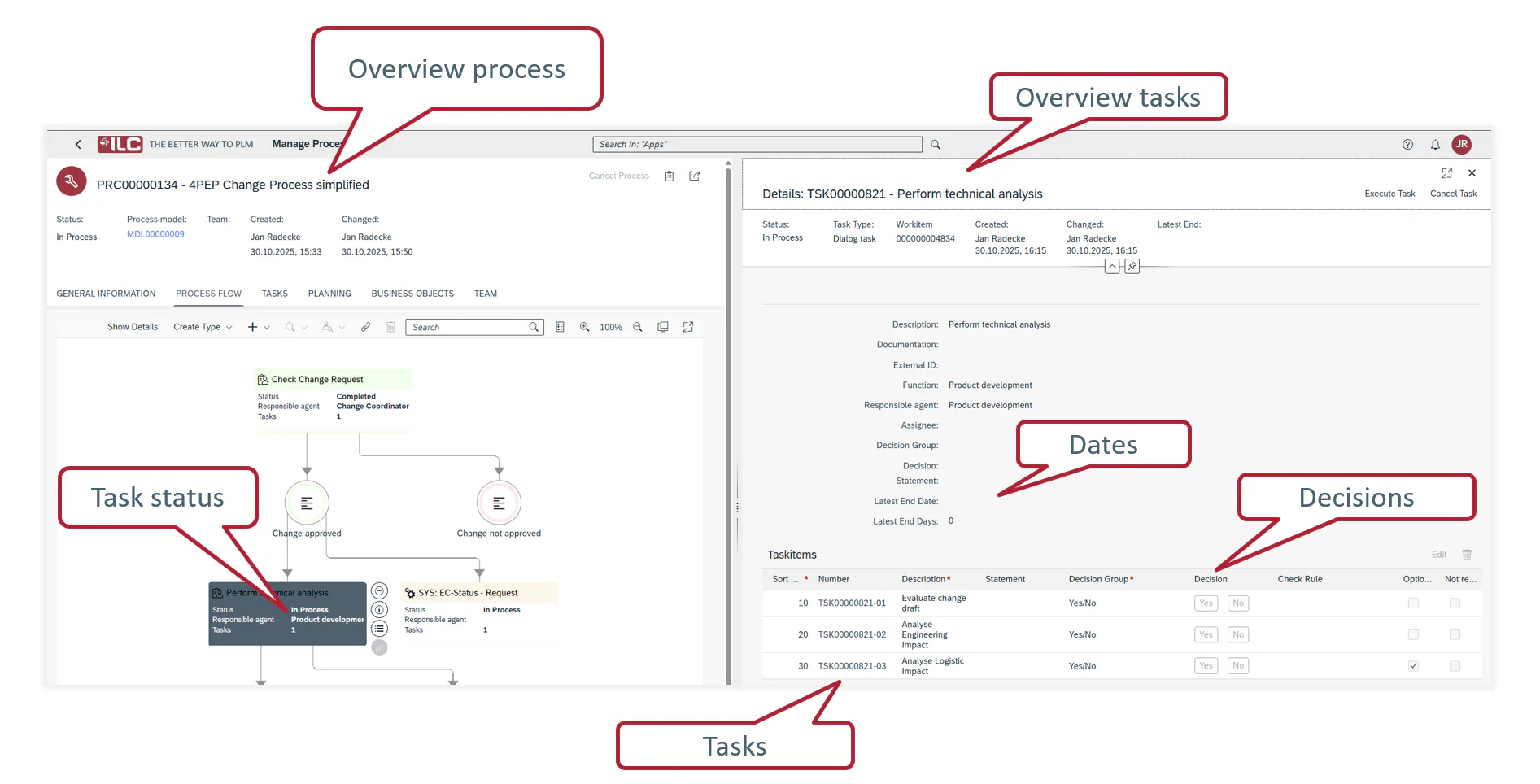Switch to the TASKS tab
Viewport: 1540px width, 784px height.
point(275,294)
